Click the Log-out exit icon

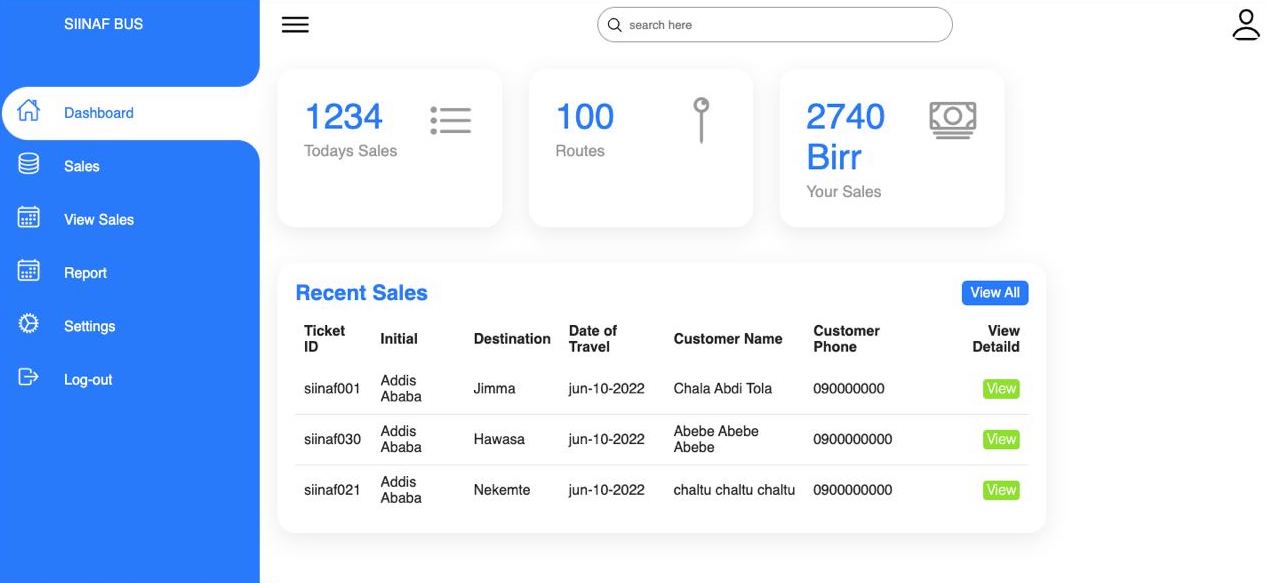coord(27,377)
